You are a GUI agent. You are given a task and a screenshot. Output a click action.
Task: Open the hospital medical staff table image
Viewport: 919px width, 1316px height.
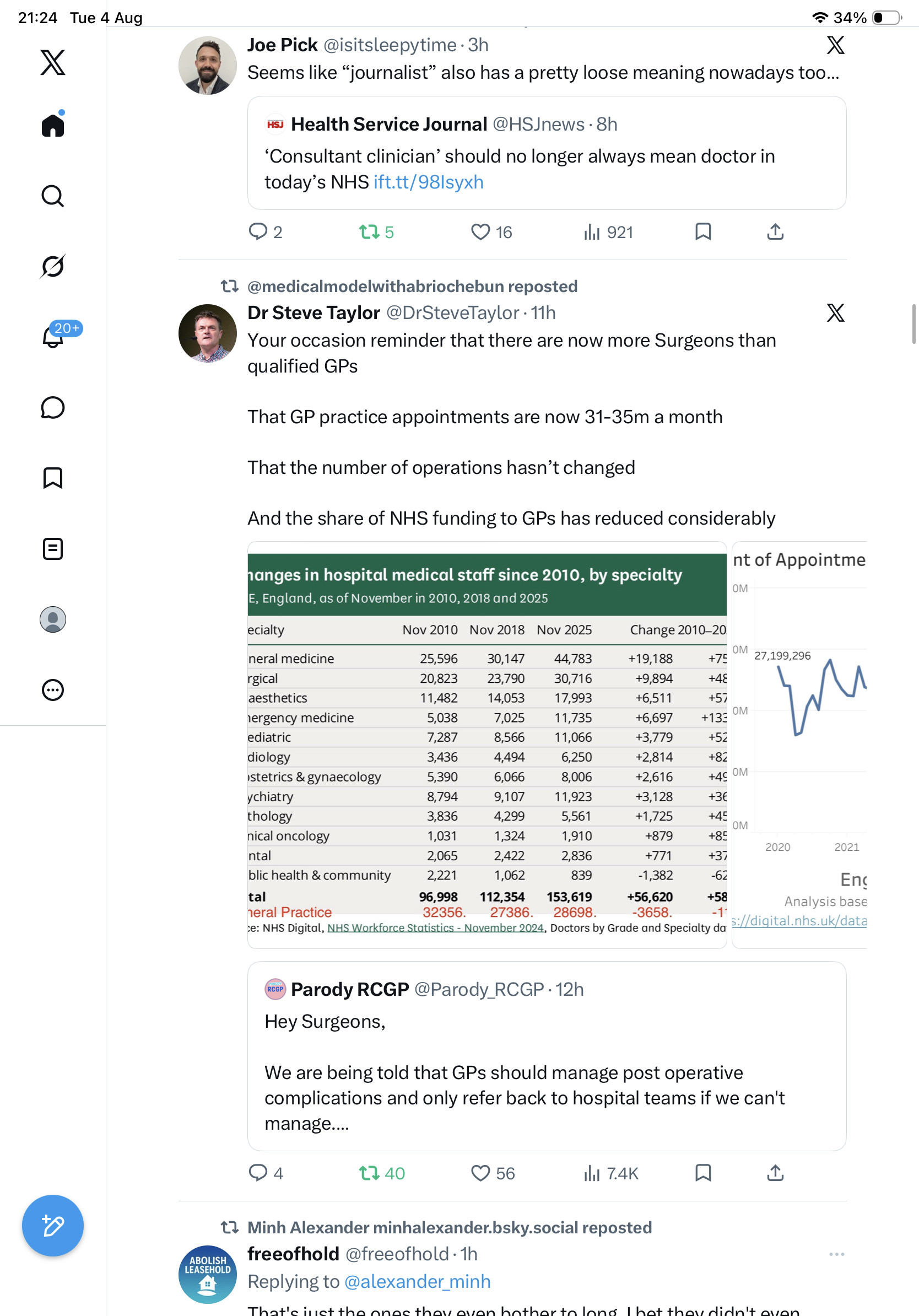point(487,745)
